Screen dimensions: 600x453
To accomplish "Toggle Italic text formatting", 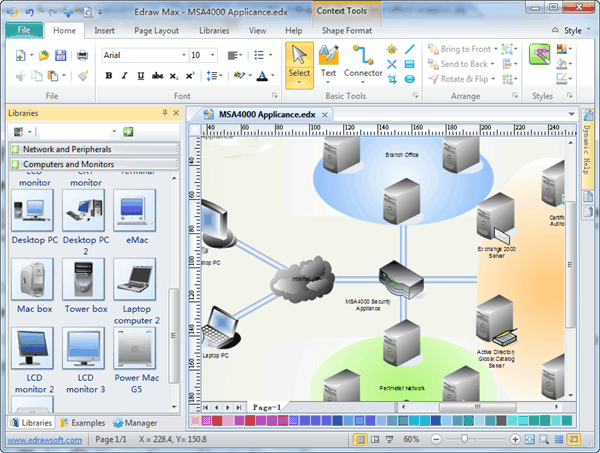I will pos(124,75).
